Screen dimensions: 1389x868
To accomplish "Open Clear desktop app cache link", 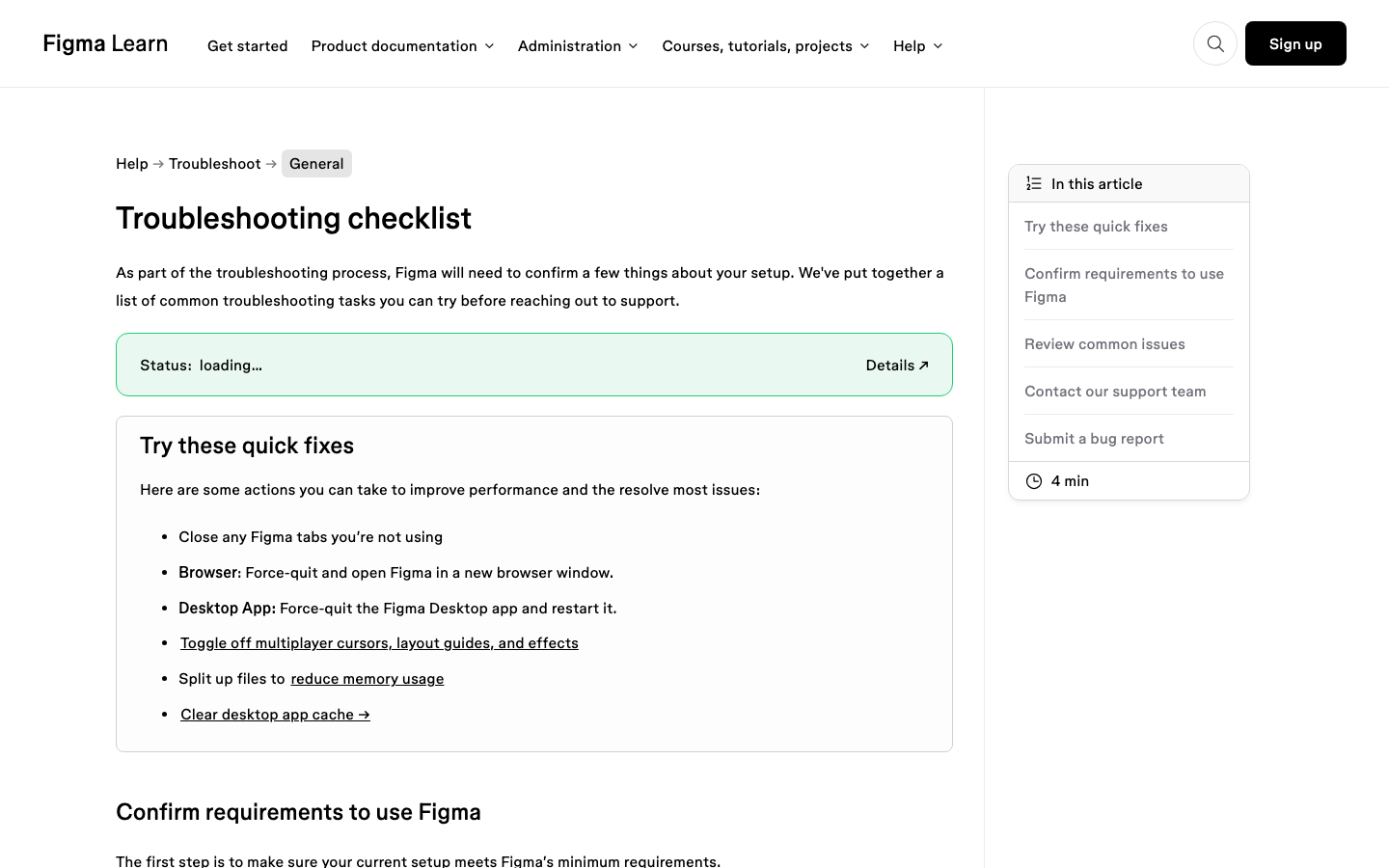I will (275, 715).
